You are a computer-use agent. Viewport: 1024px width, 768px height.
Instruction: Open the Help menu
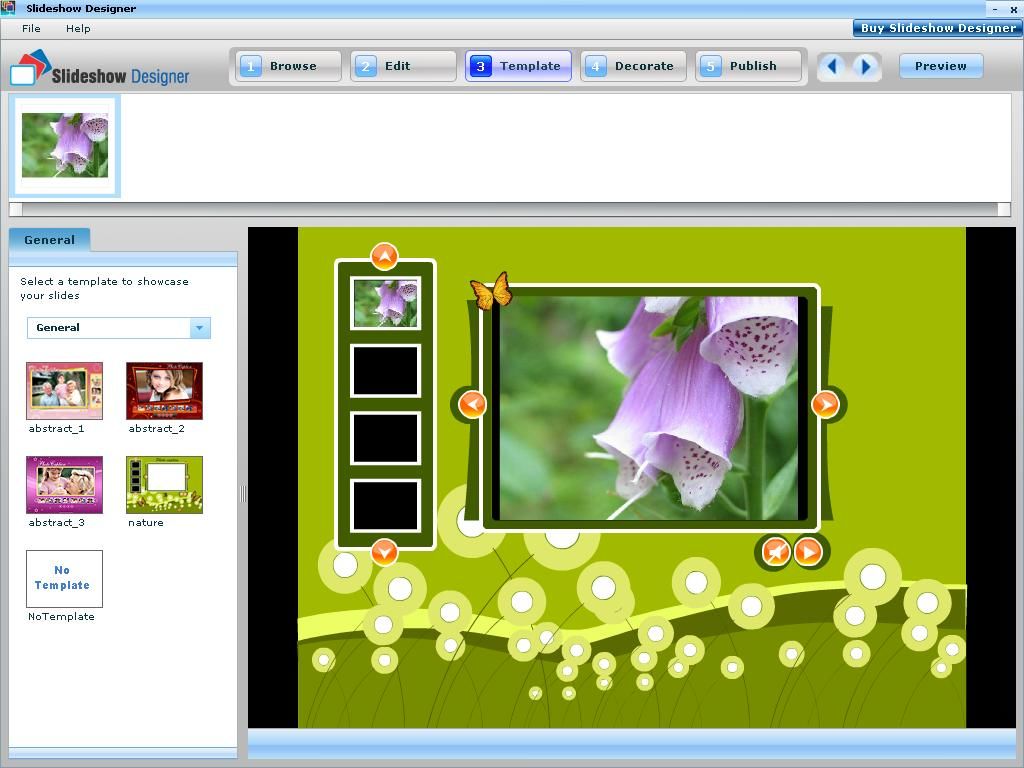click(78, 28)
